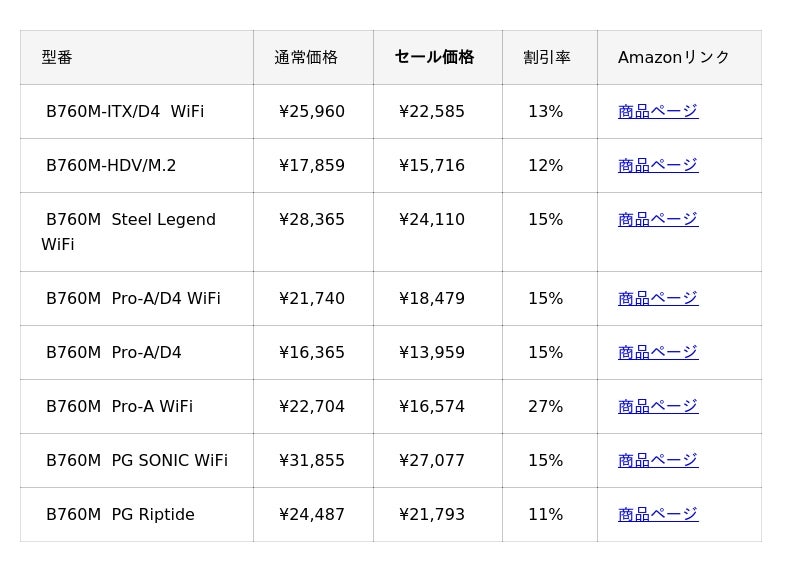Click the 通常価格 column header
This screenshot has width=800, height=572.
point(306,57)
